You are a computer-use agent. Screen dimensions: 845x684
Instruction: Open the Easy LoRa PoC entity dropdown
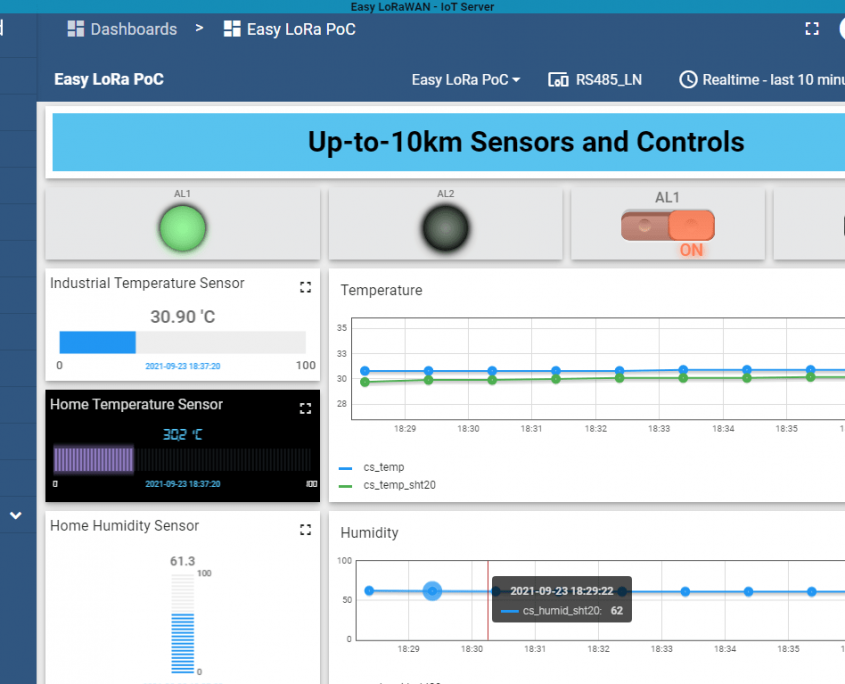pyautogui.click(x=465, y=79)
